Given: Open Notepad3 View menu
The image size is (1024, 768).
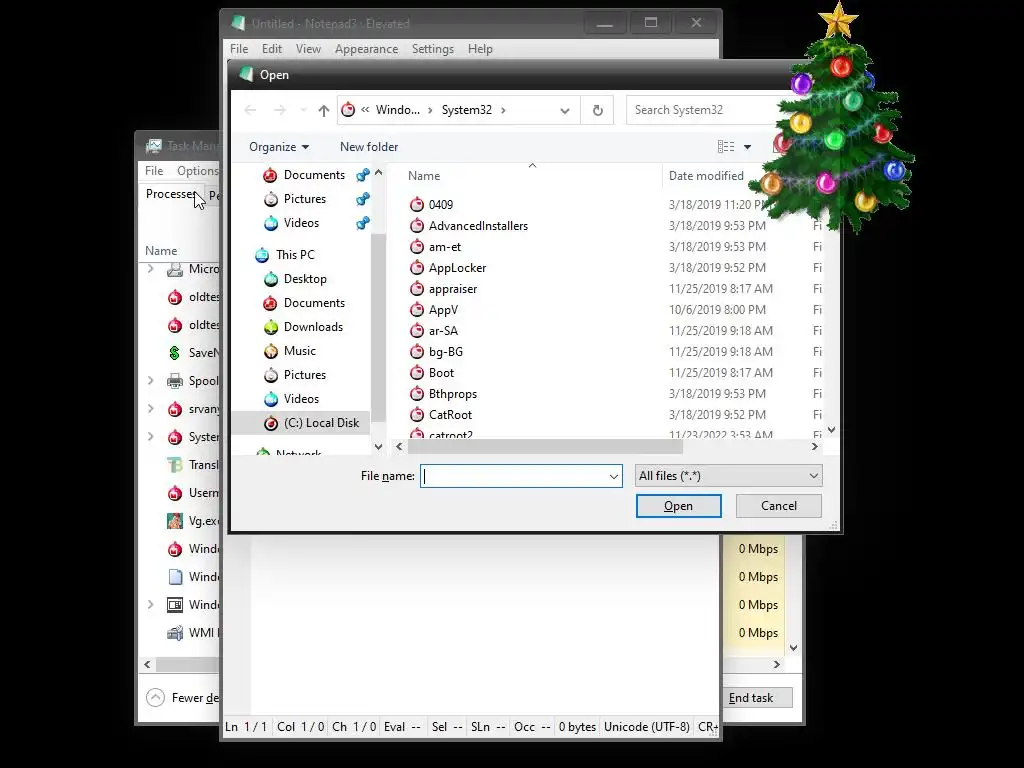Looking at the screenshot, I should click(308, 49).
